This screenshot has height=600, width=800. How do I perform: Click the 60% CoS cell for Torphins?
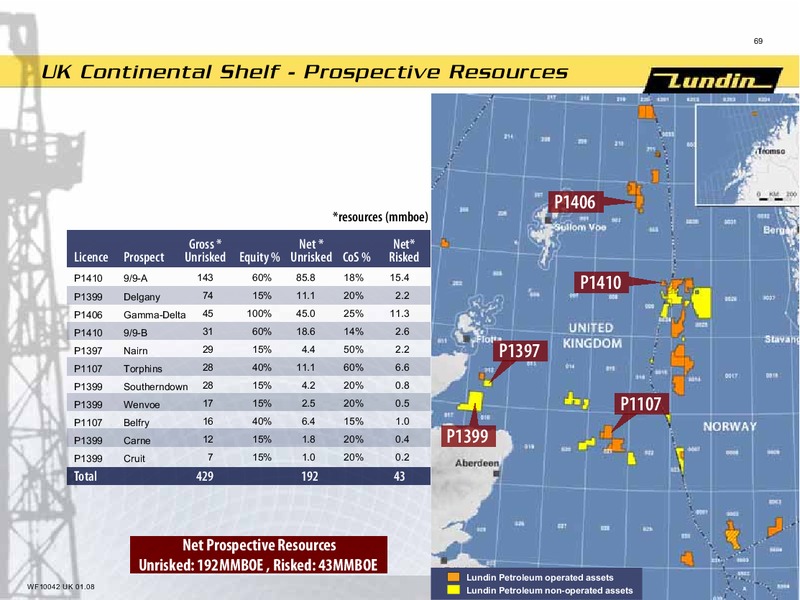353,367
